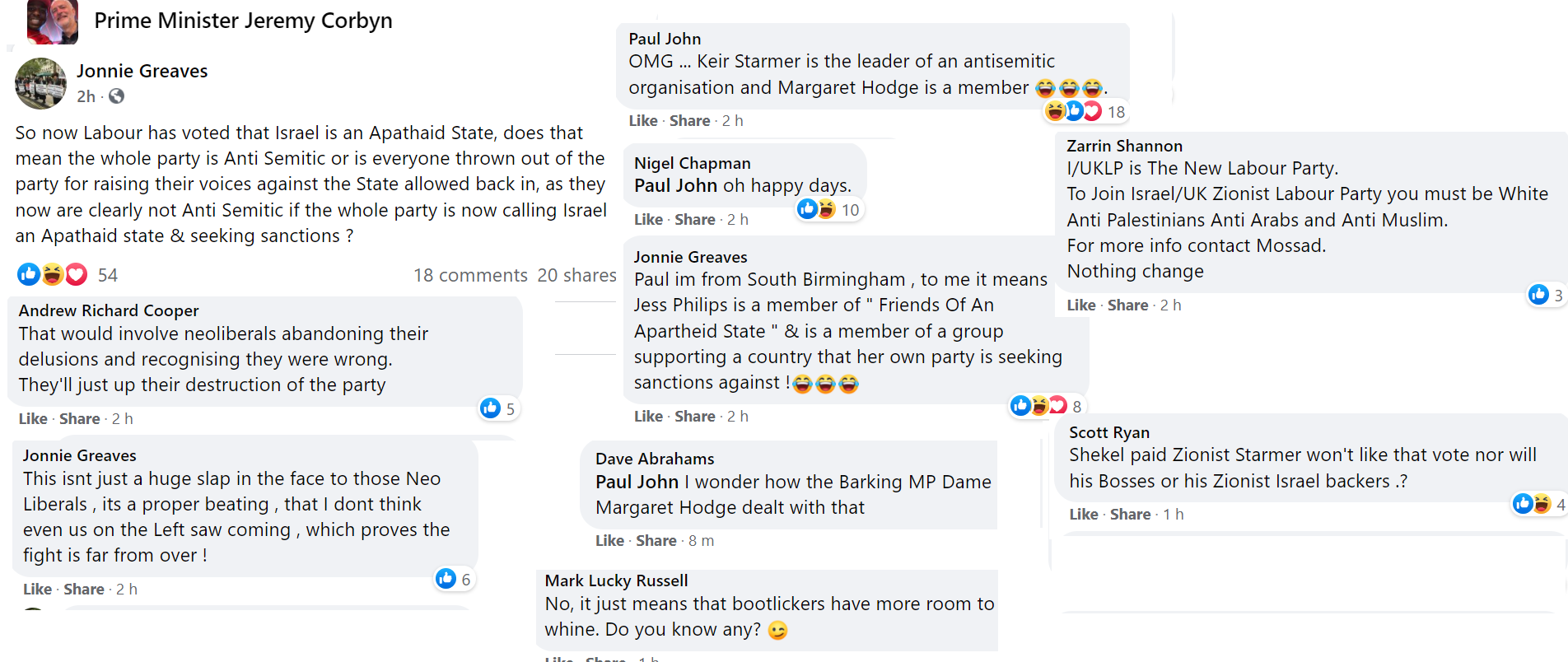Click the Prime Minister Jeremy Corbyn page title
This screenshot has height=662, width=1568.
point(243,21)
